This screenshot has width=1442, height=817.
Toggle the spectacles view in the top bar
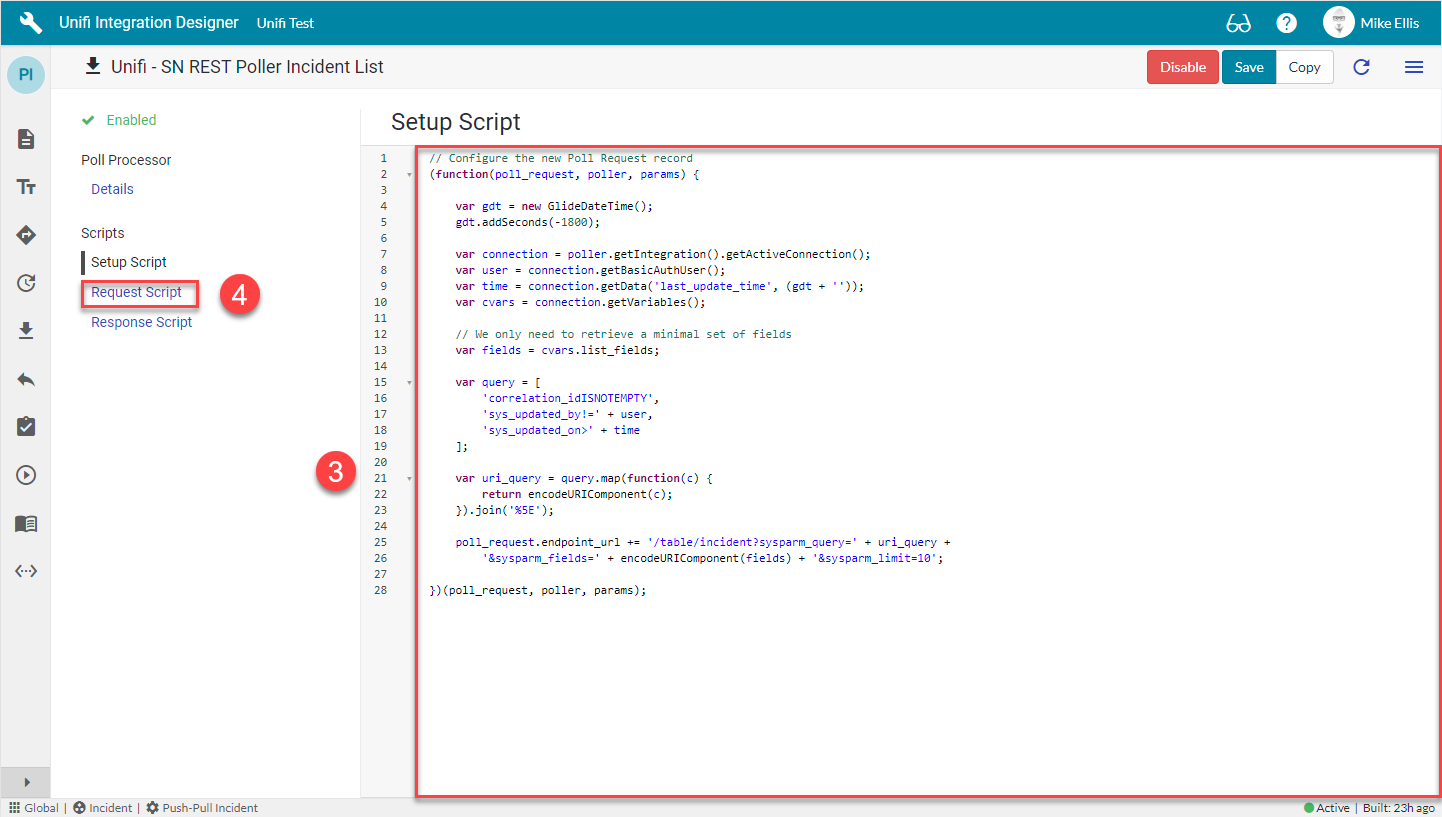[x=1238, y=22]
